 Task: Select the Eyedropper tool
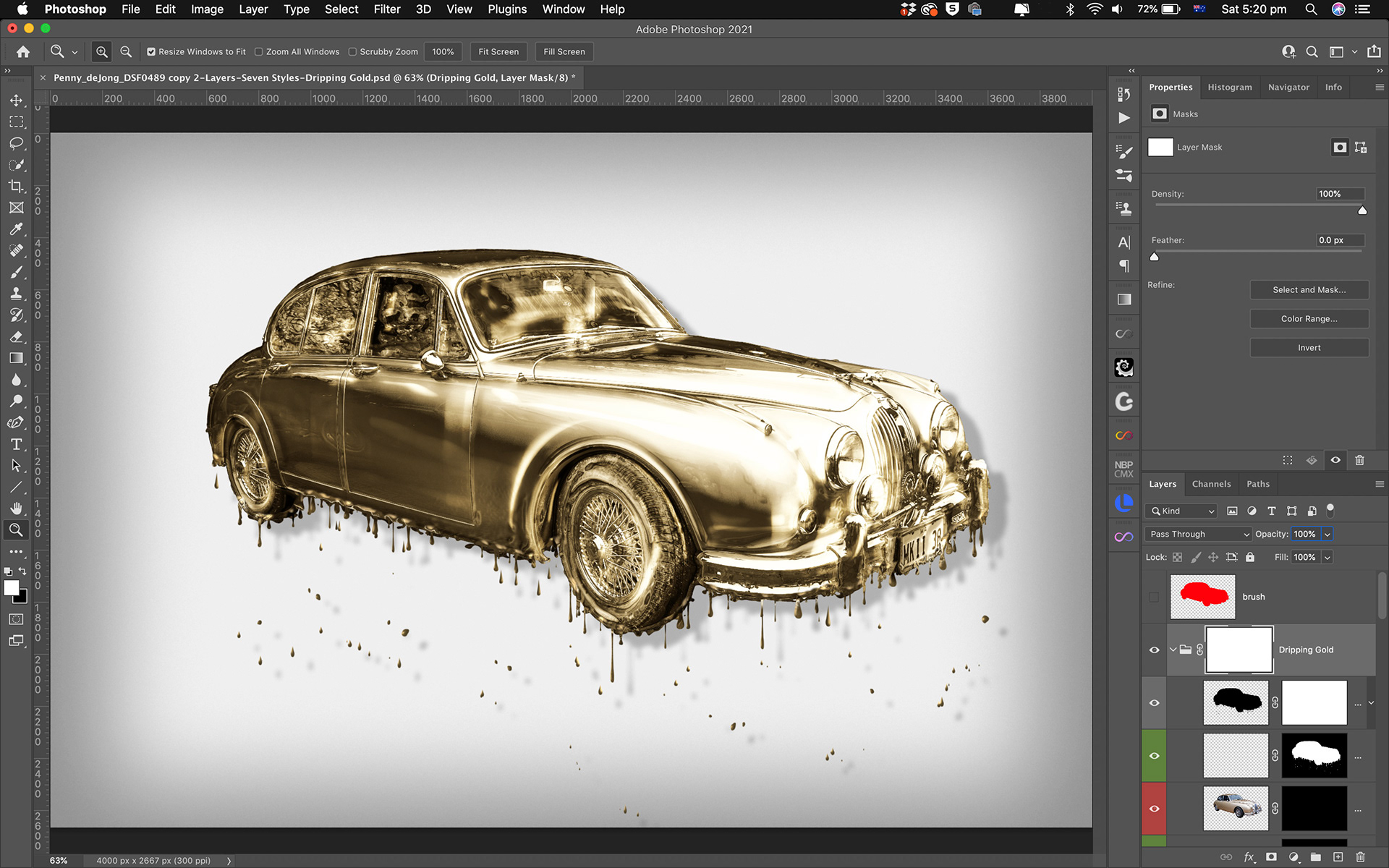coord(16,229)
